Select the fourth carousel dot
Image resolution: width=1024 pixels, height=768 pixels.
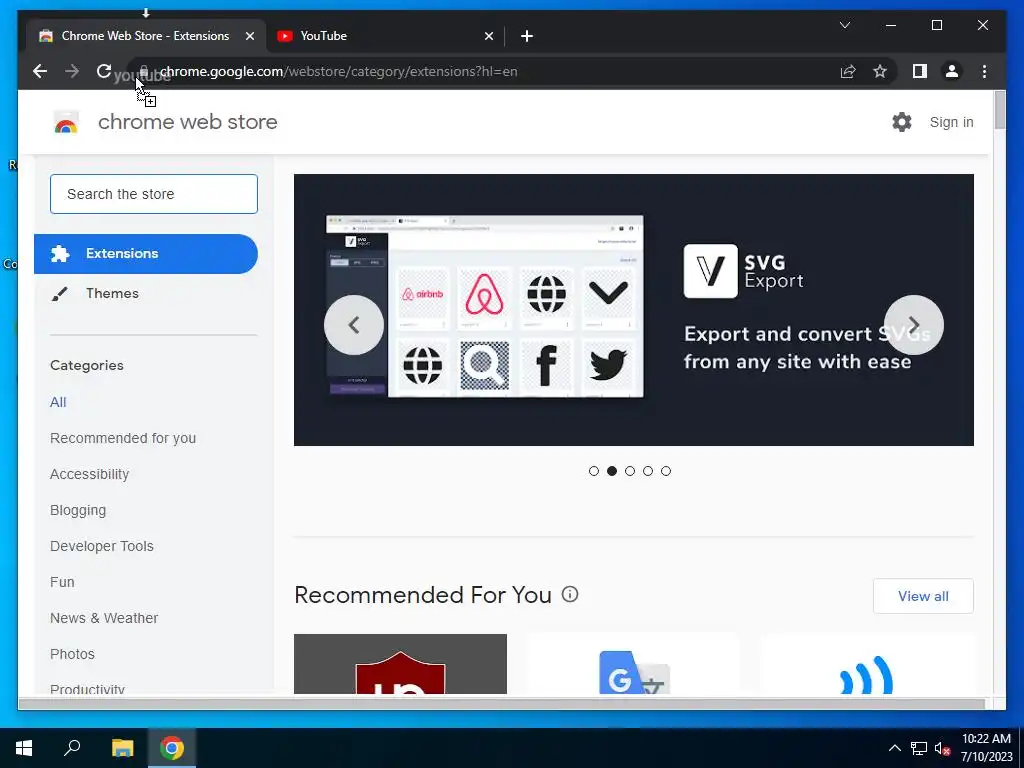tap(648, 471)
